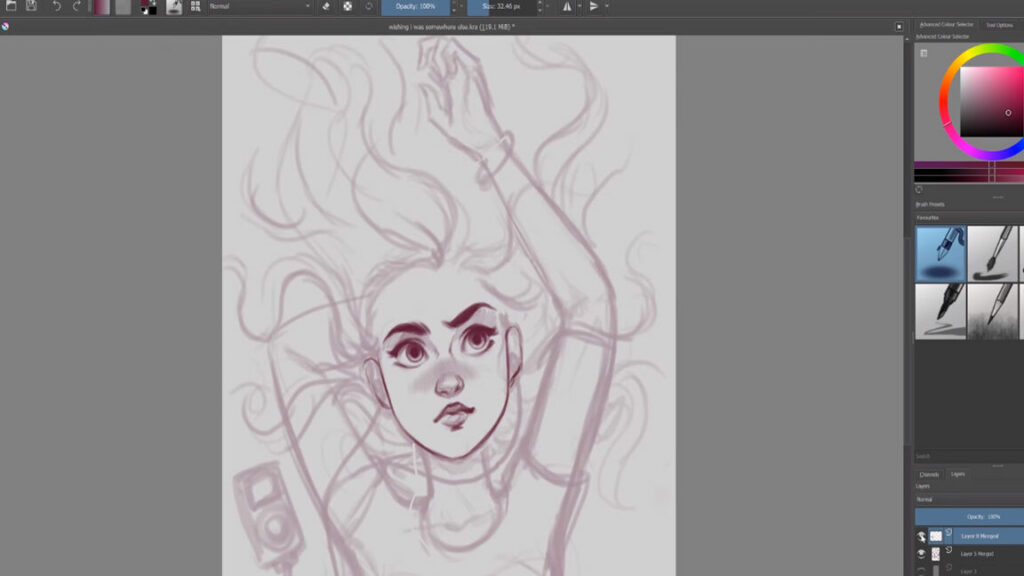The height and width of the screenshot is (576, 1024).
Task: Switch to the Tool Options tab
Action: click(x=998, y=25)
